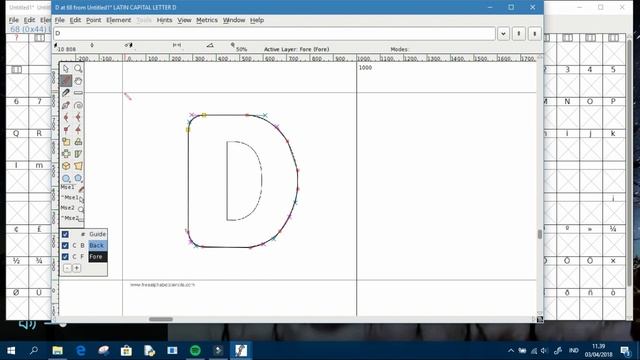Open the Point menu
This screenshot has height=360, width=640.
(x=93, y=20)
